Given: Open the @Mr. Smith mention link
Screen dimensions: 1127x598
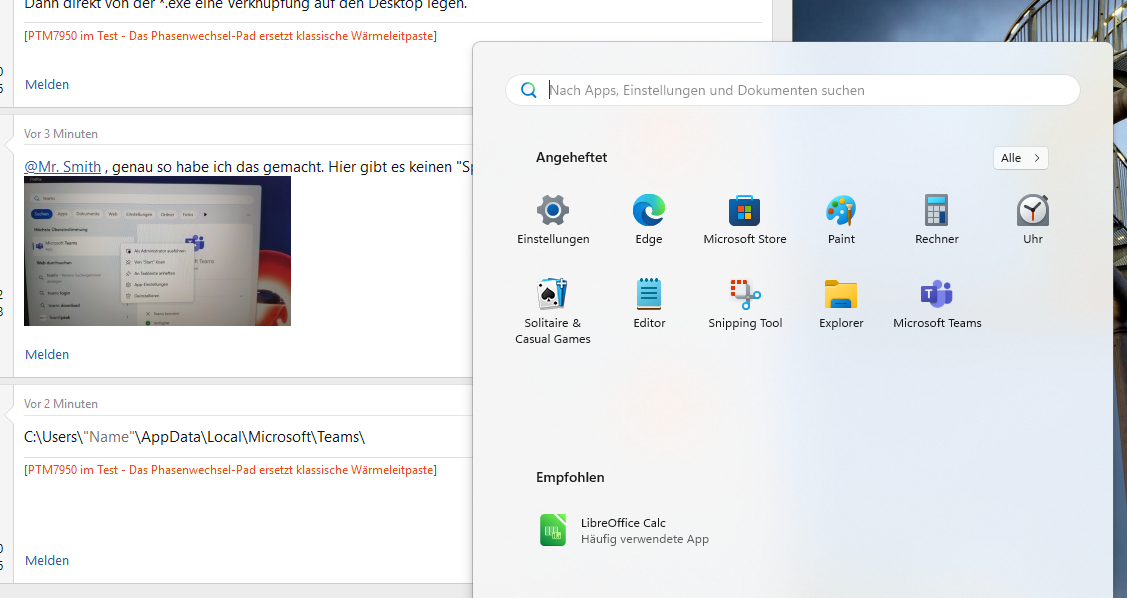Looking at the screenshot, I should pyautogui.click(x=63, y=167).
